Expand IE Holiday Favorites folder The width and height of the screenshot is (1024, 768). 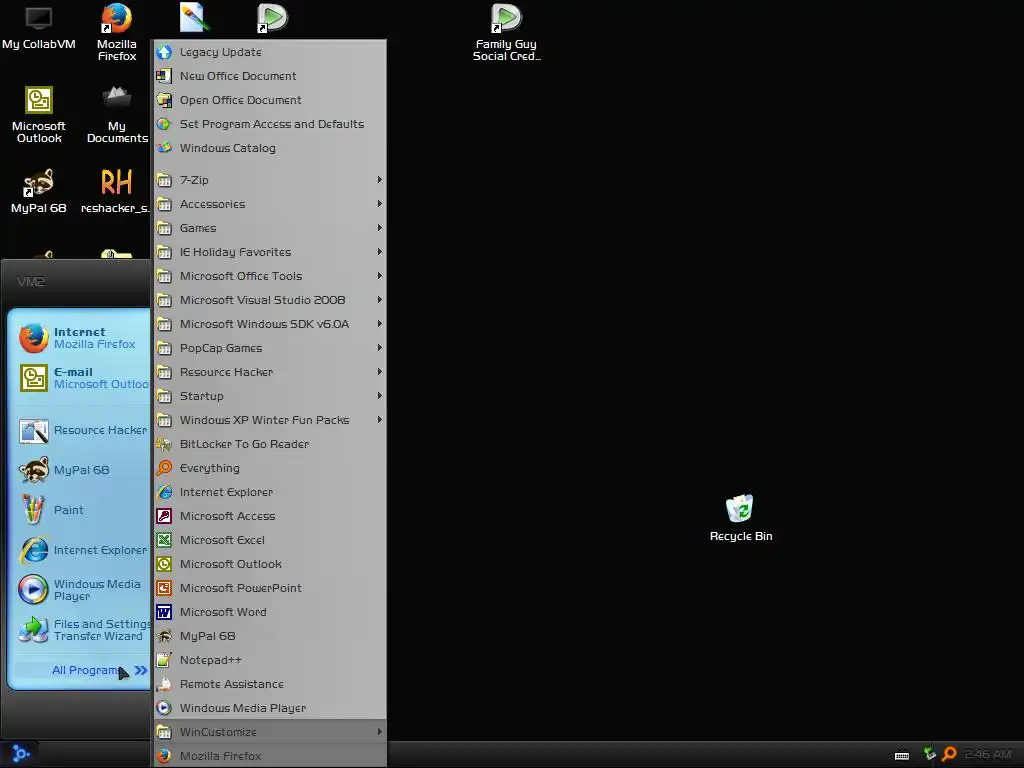click(x=270, y=252)
